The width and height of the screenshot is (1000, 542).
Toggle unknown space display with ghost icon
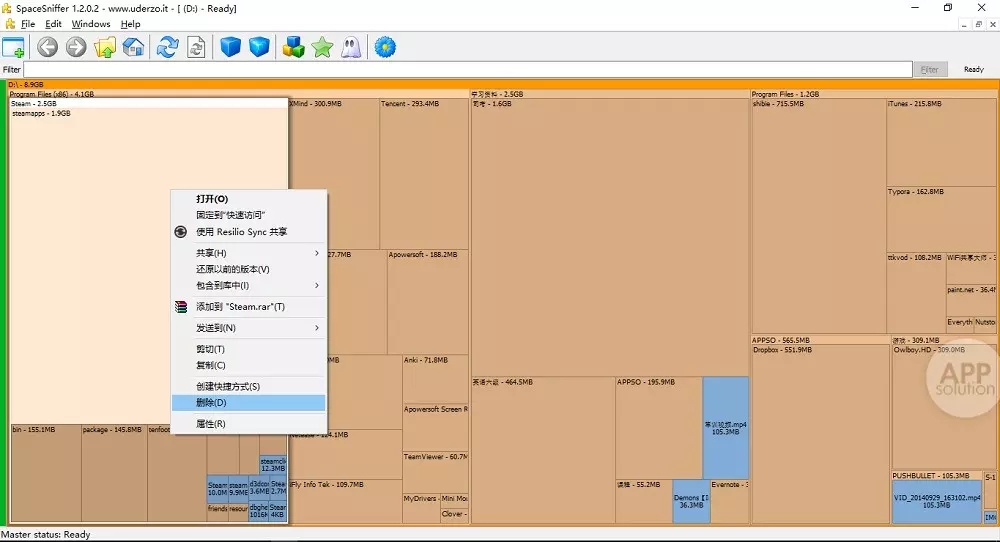350,47
